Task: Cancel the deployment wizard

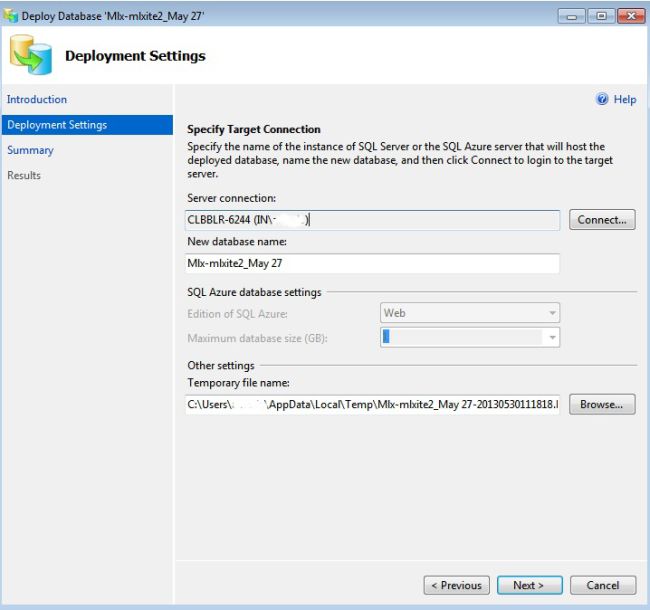Action: (603, 585)
